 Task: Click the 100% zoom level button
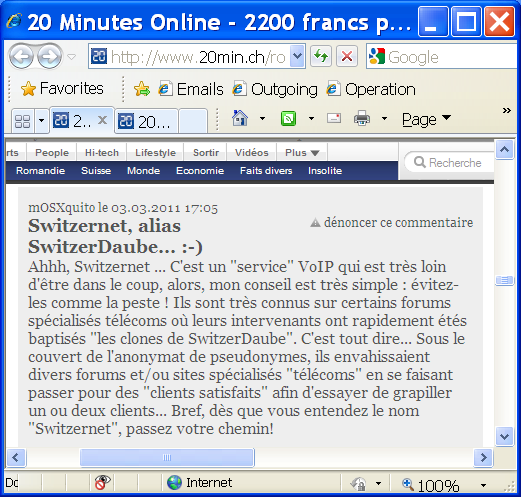(430, 485)
